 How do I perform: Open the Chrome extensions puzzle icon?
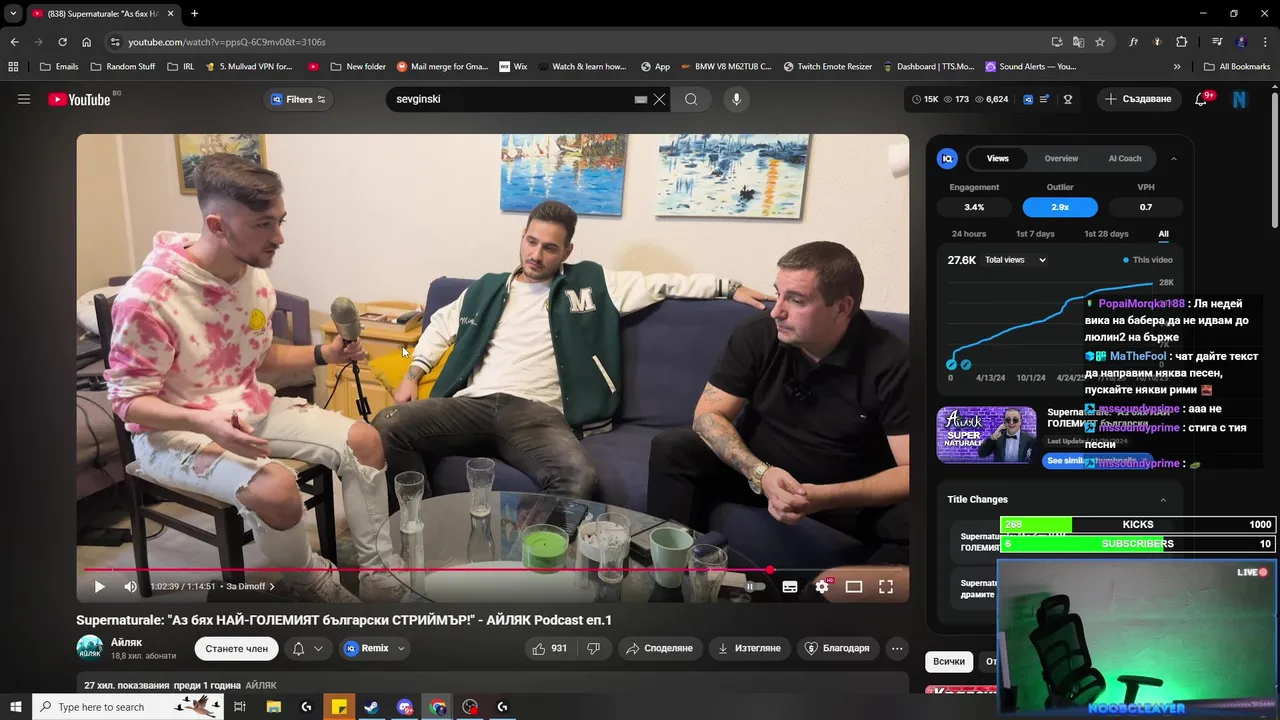click(1182, 42)
